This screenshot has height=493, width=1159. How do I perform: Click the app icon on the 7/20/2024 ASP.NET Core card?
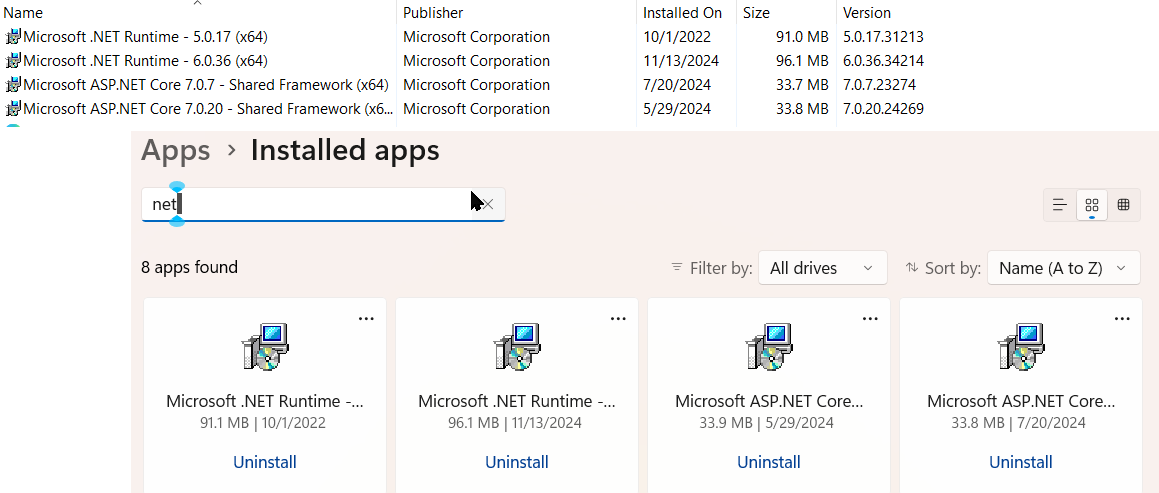click(1021, 348)
